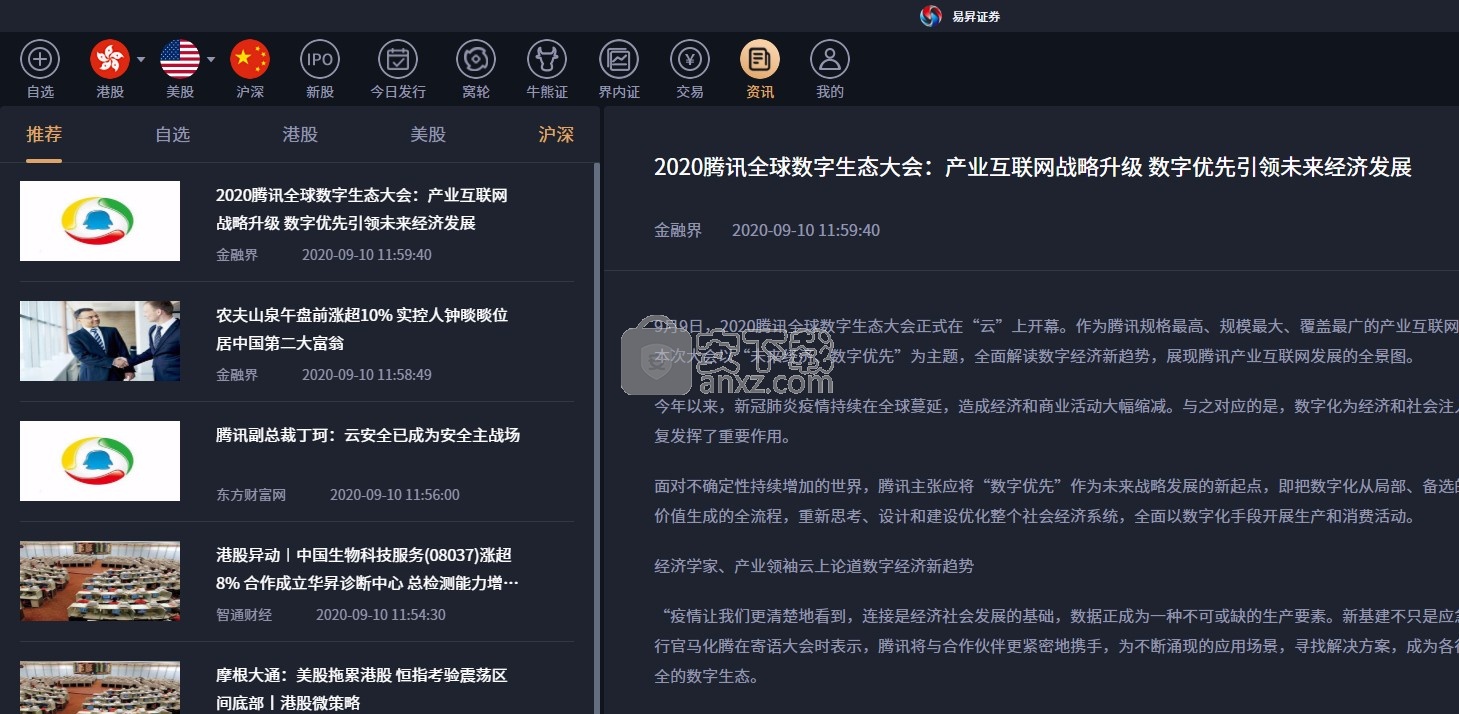Viewport: 1459px width, 714px height.
Task: Switch to the 沪深 news tab
Action: (x=556, y=134)
